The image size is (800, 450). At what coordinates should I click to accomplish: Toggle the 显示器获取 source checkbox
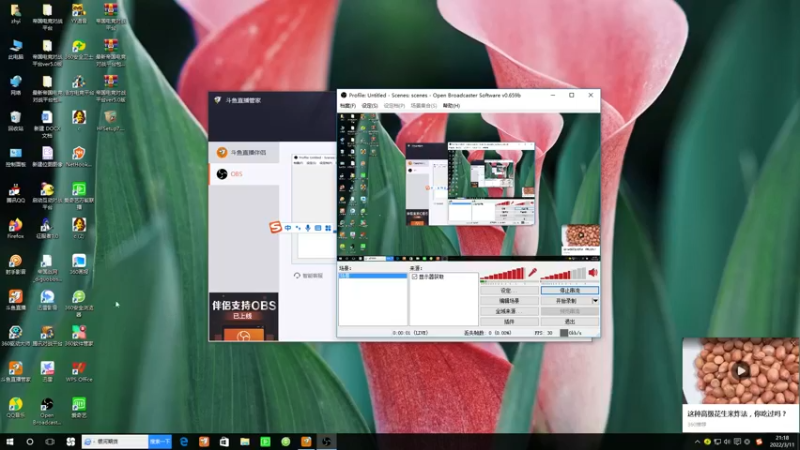tap(414, 277)
